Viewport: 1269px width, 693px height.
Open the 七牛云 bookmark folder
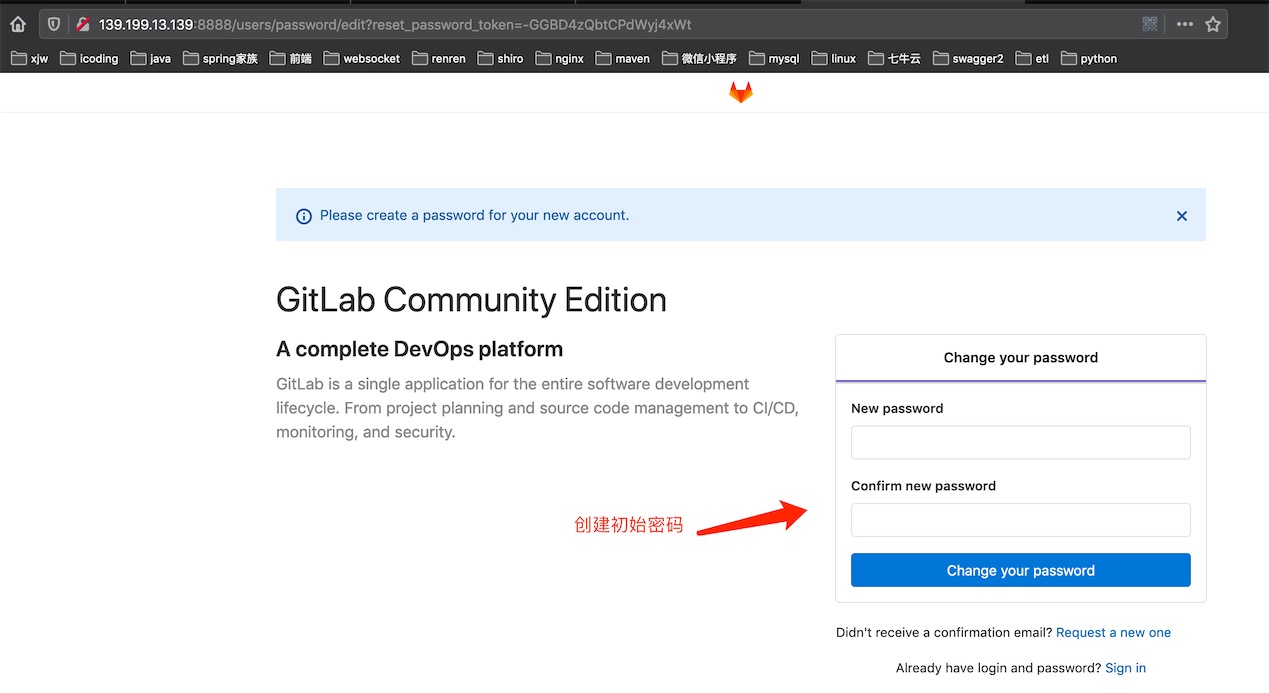(895, 59)
